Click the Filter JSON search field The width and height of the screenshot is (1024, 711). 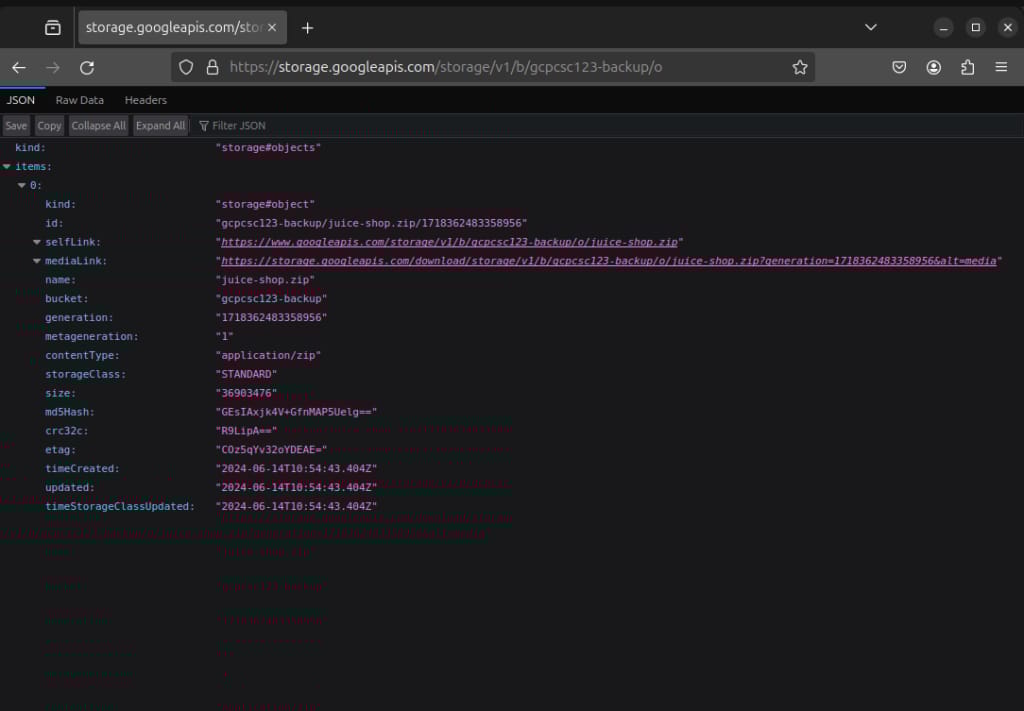[240, 126]
